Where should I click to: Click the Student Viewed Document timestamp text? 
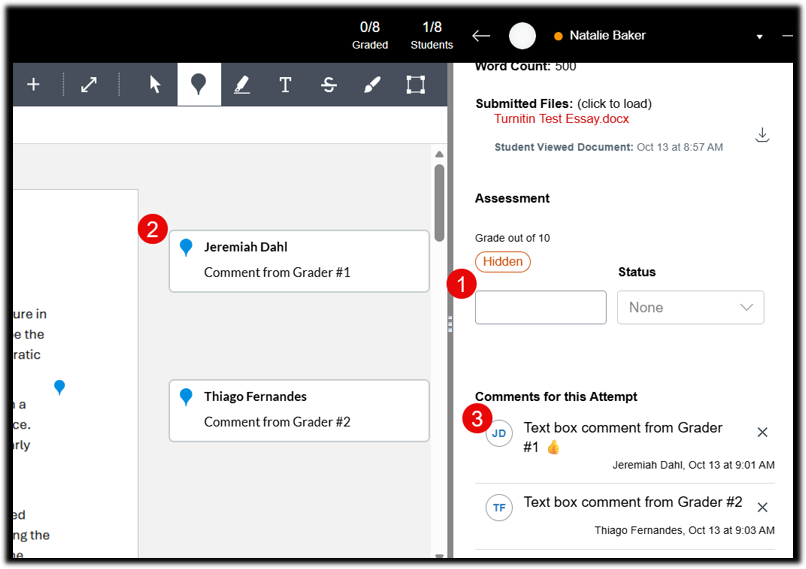[609, 148]
